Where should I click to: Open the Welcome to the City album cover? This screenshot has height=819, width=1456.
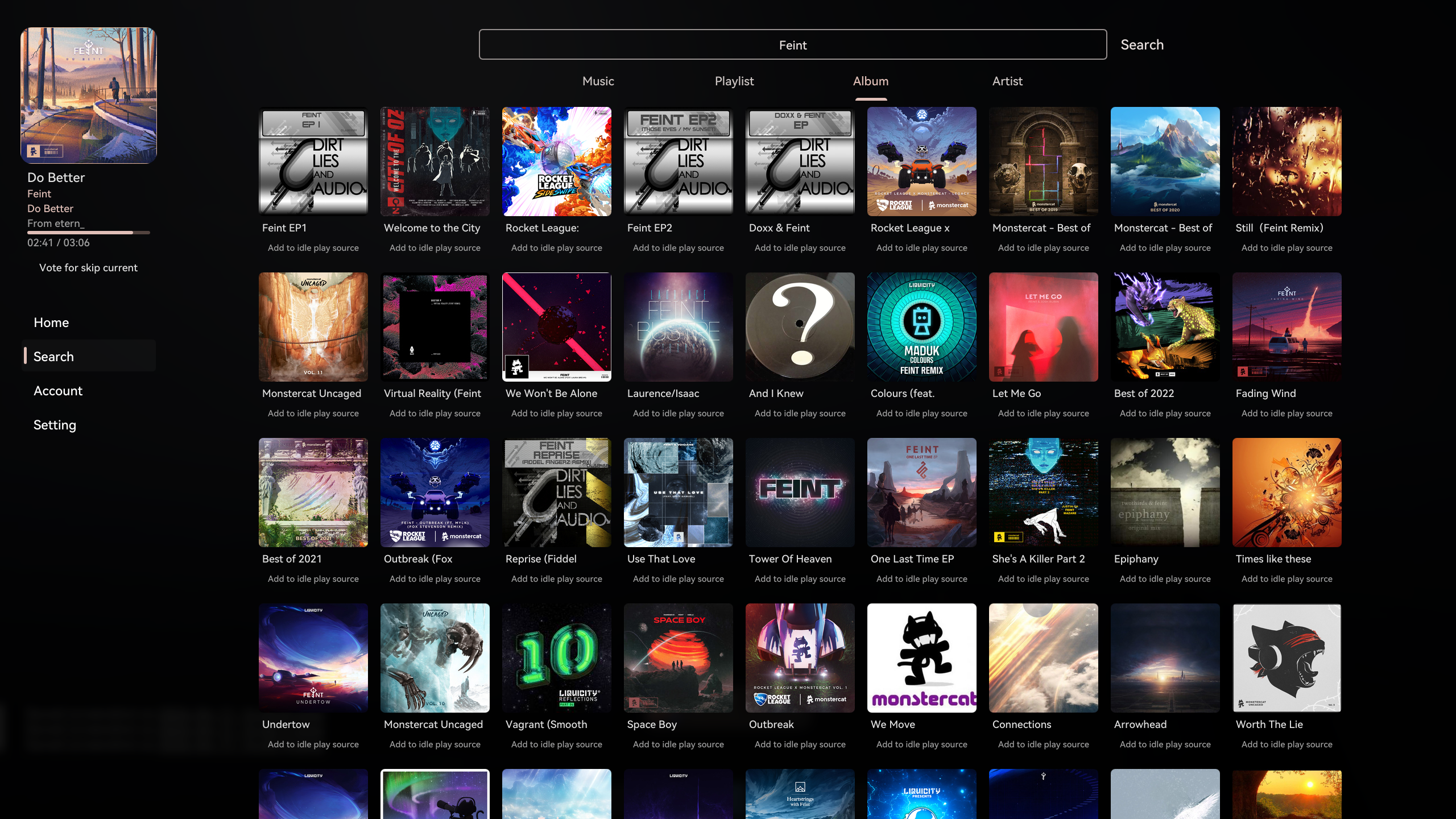435,162
